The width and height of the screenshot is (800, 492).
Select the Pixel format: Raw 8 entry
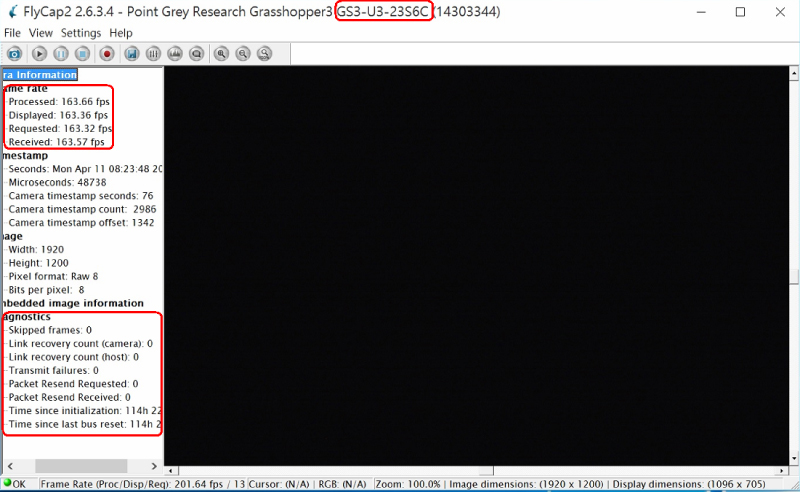click(53, 276)
